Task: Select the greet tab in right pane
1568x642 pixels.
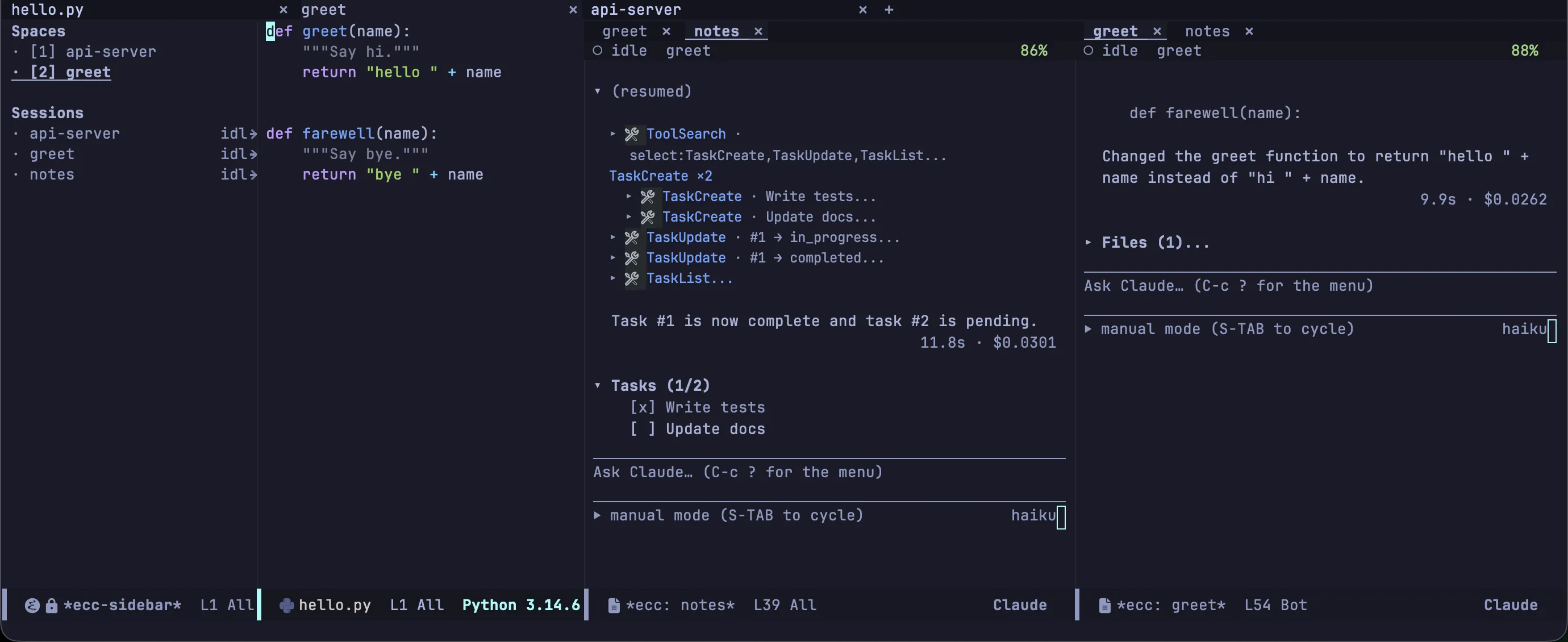Action: (x=1115, y=31)
